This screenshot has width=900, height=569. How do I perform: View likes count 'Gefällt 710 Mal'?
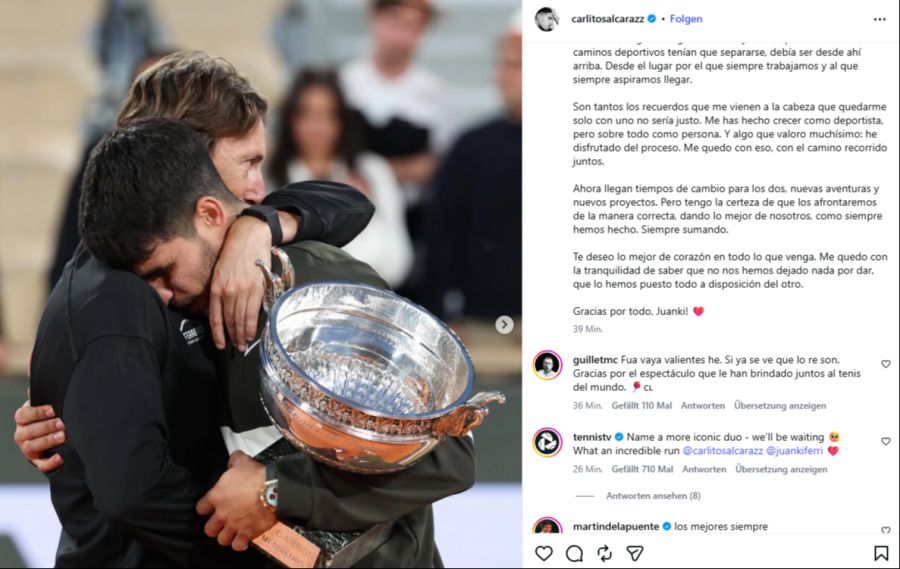point(642,469)
